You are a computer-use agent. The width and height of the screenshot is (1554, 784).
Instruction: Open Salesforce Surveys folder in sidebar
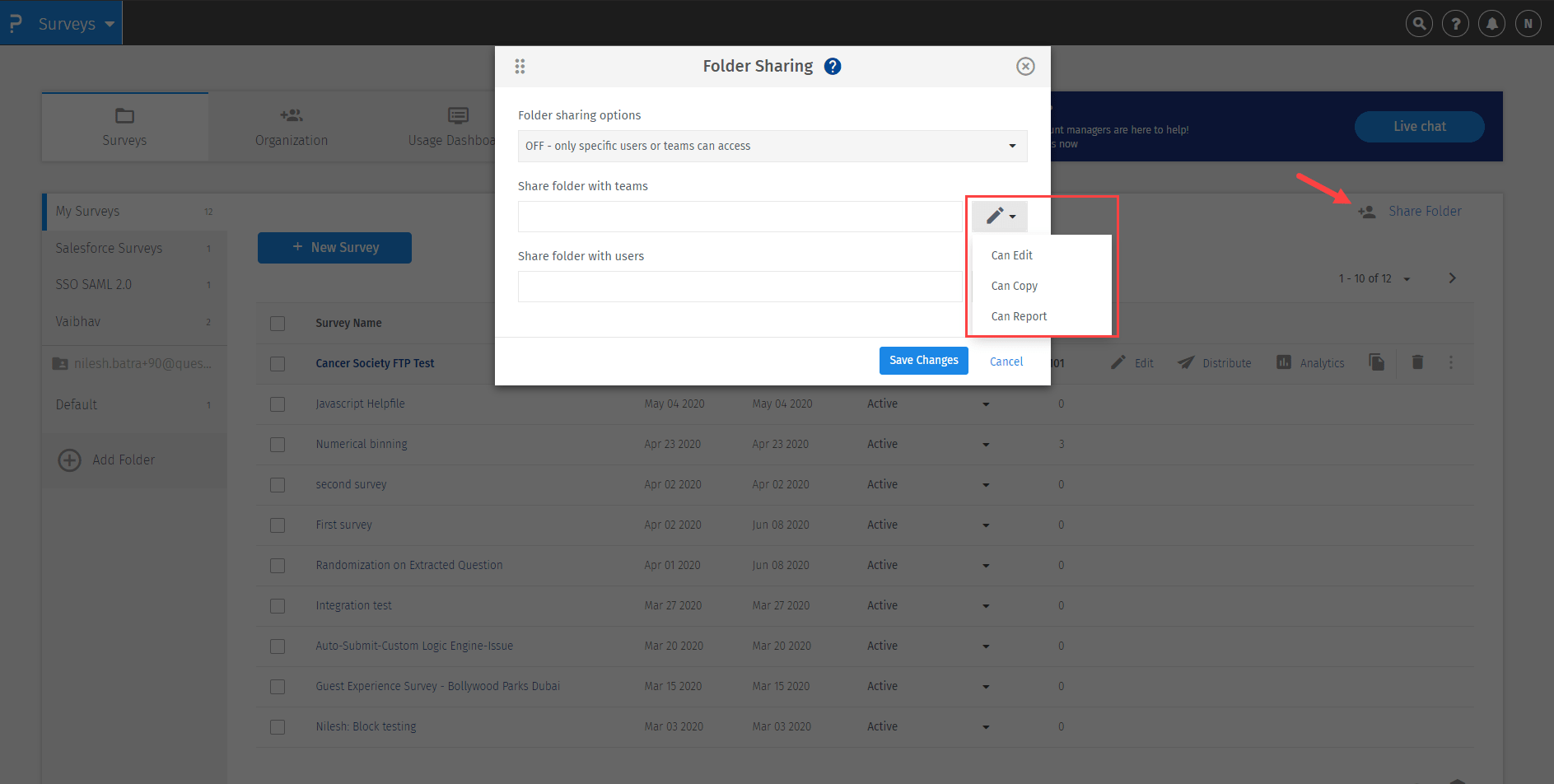pos(109,248)
